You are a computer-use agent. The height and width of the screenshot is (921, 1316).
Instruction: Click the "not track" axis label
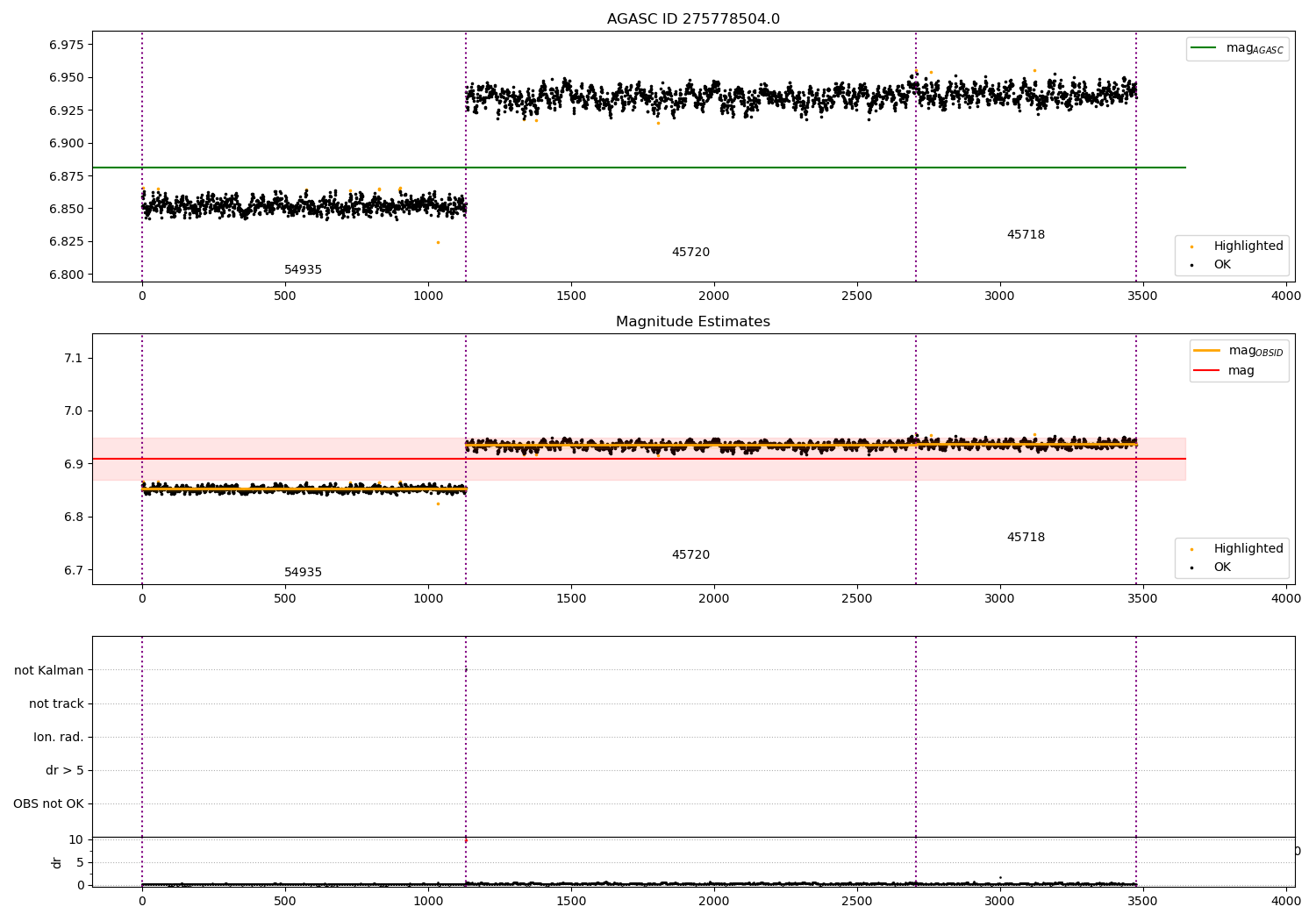pos(56,704)
